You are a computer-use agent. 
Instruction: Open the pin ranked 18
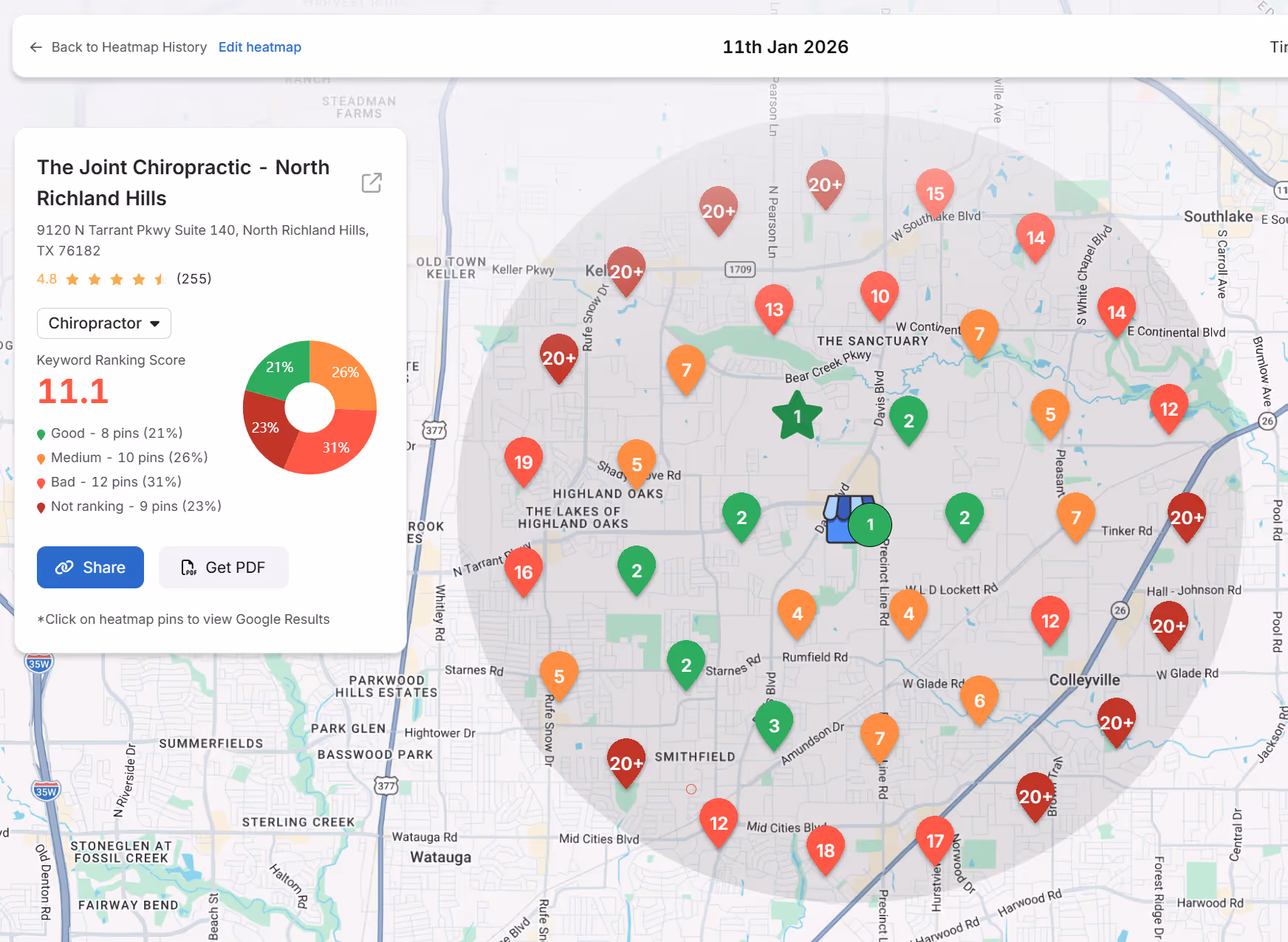(x=826, y=850)
